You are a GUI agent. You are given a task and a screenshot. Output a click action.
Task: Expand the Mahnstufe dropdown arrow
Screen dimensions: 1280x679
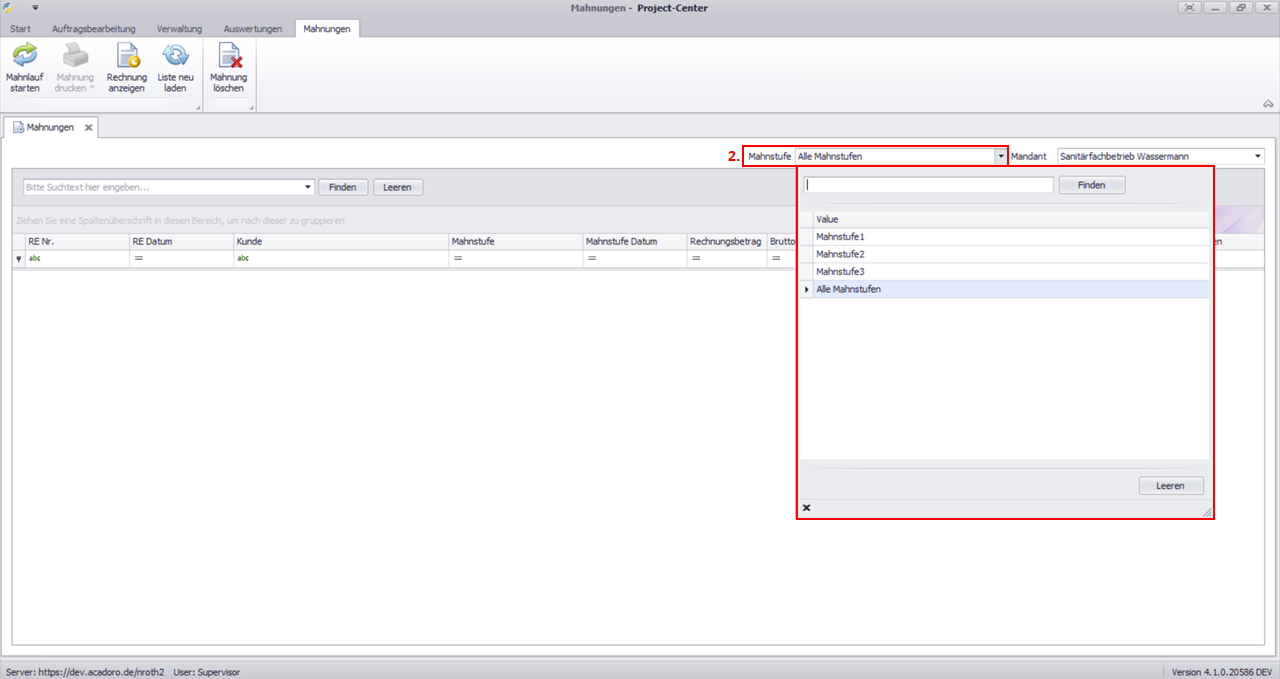pyautogui.click(x=1000, y=157)
